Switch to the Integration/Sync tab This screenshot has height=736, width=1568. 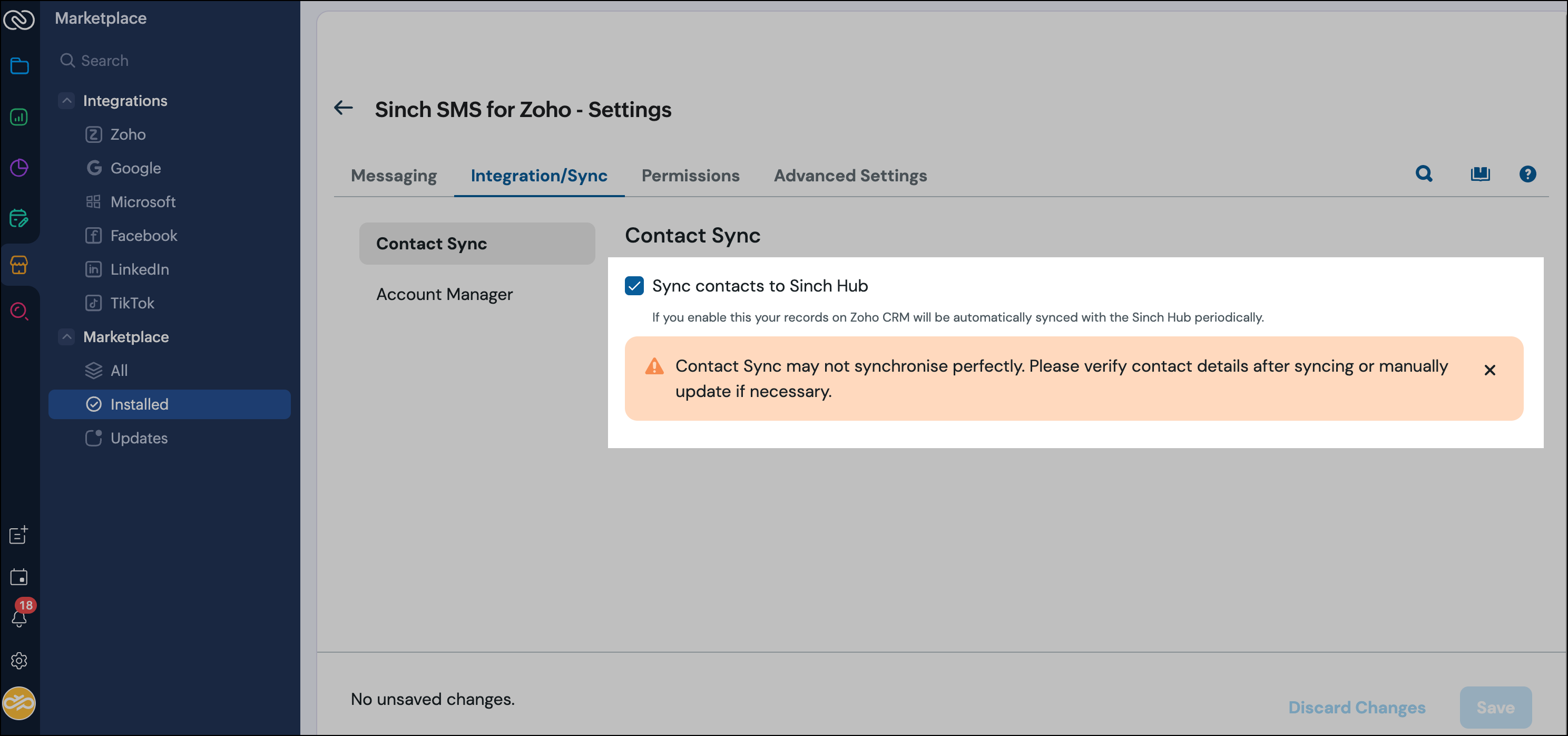tap(538, 176)
